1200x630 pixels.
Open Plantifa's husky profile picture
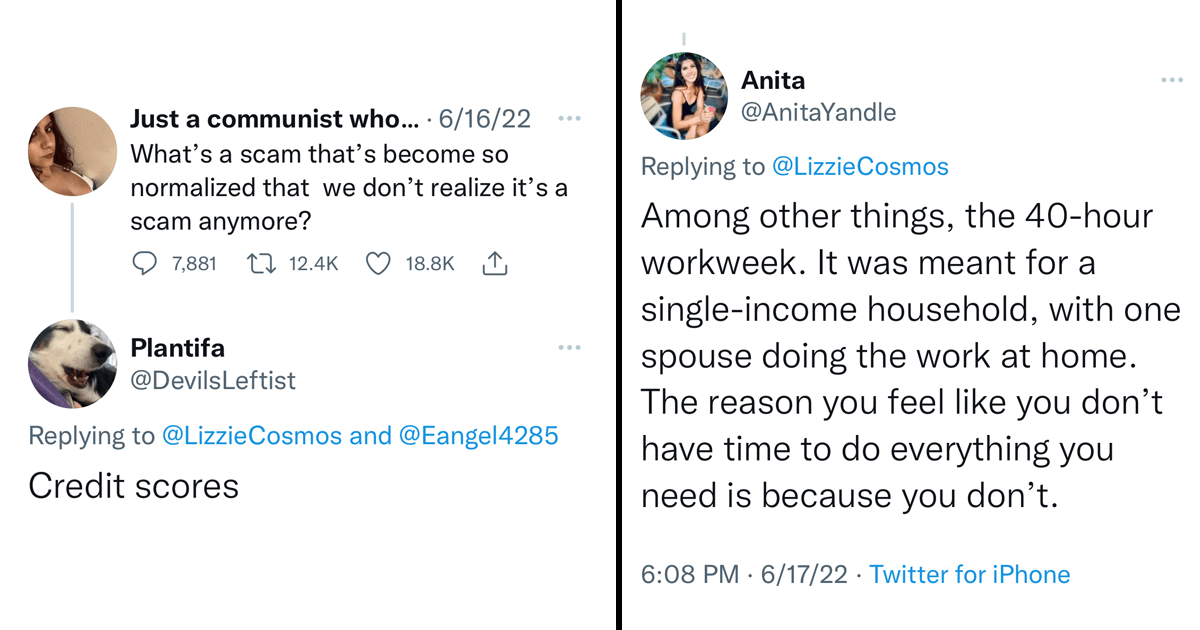pyautogui.click(x=71, y=363)
